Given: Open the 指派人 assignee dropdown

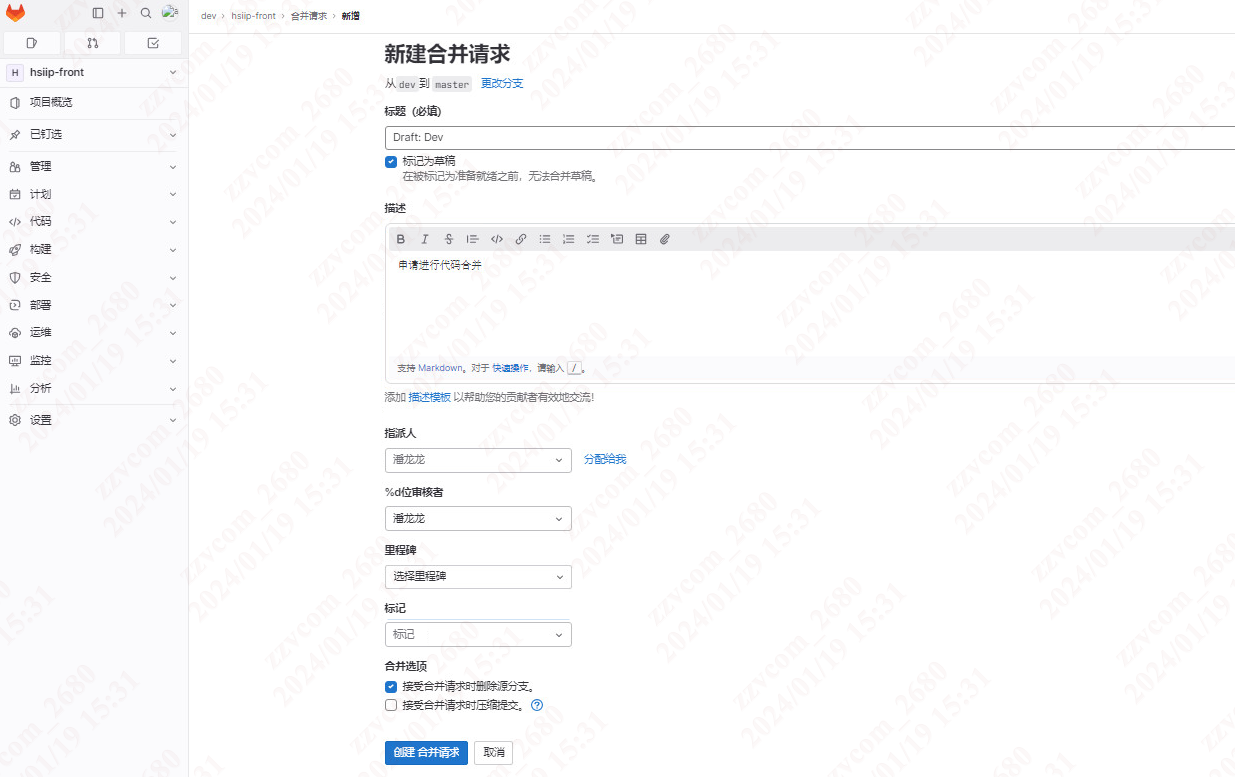Looking at the screenshot, I should [478, 460].
